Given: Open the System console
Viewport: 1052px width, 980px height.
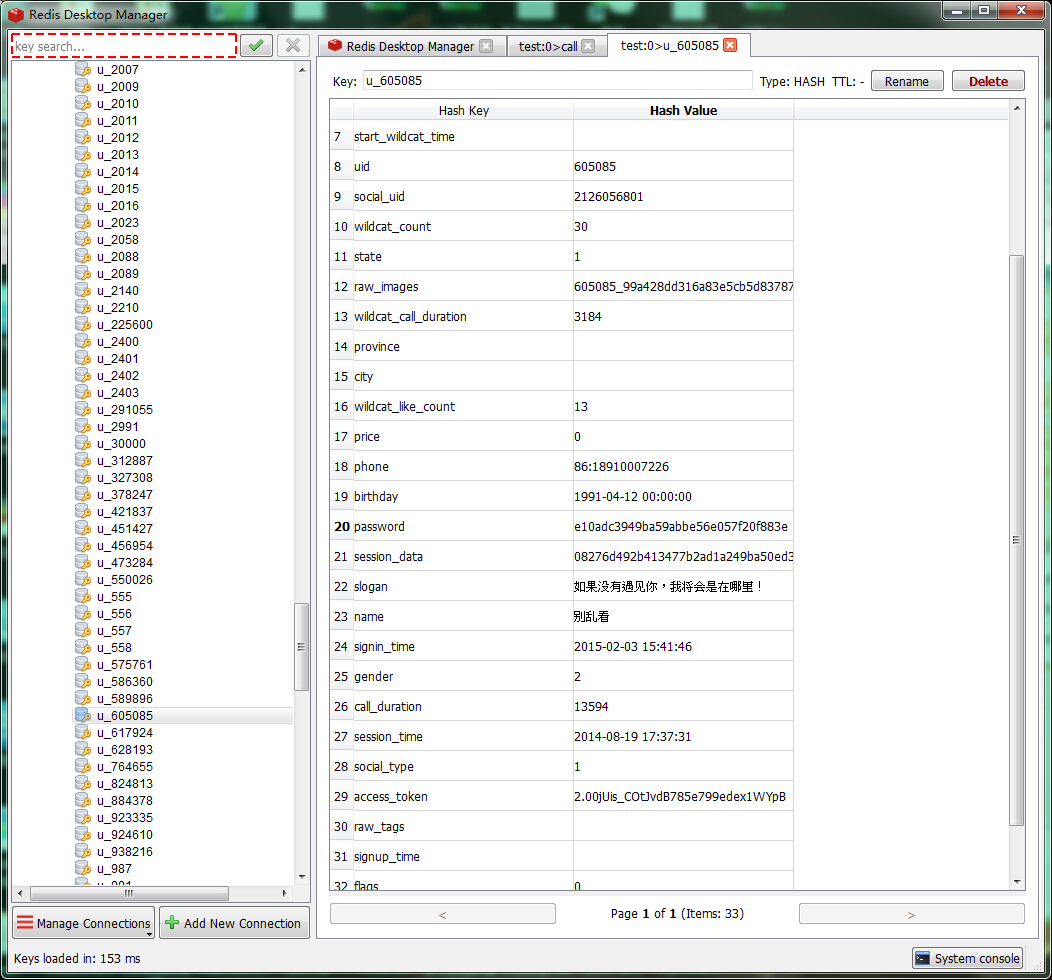Looking at the screenshot, I should (x=968, y=958).
